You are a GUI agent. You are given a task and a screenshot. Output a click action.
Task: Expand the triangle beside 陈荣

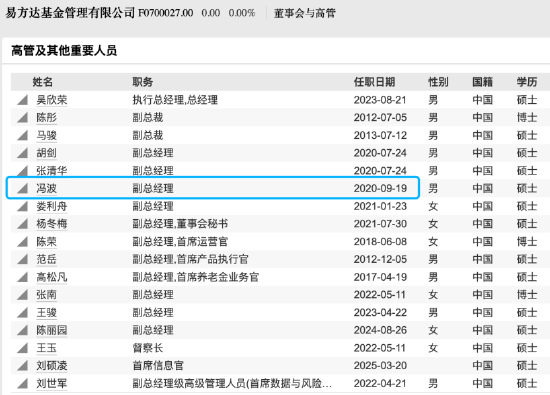22,242
